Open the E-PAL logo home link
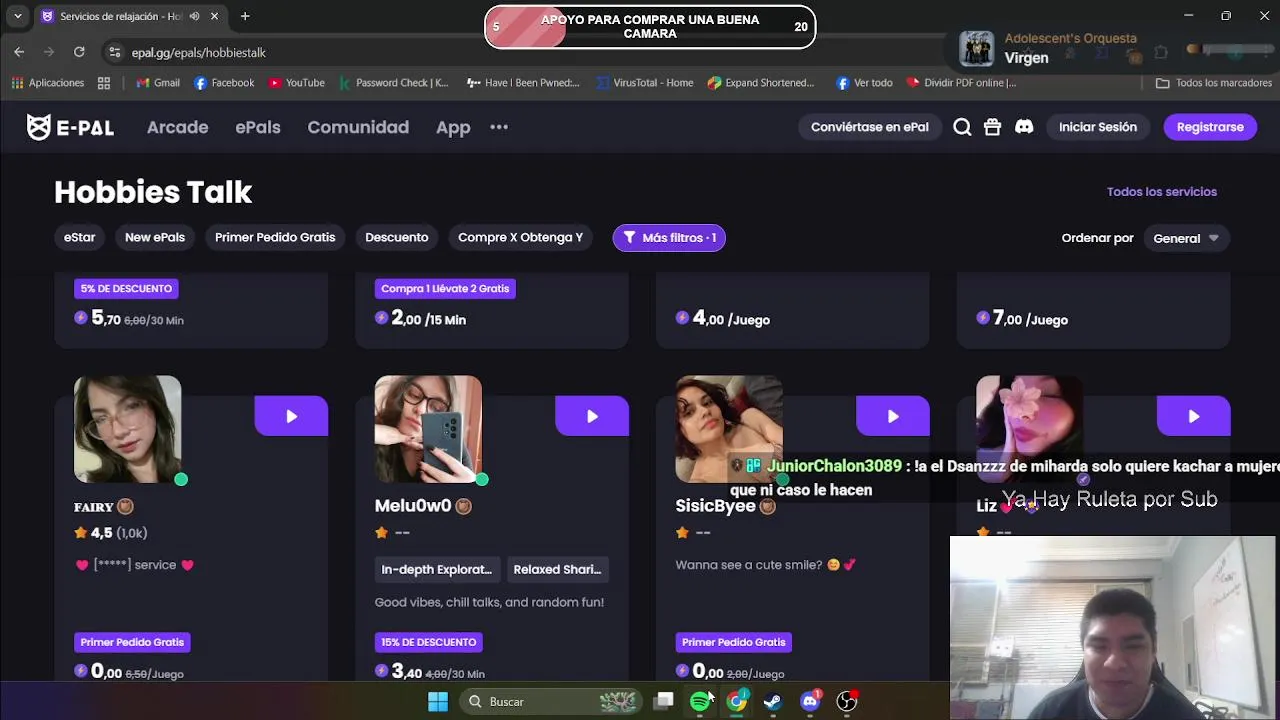This screenshot has width=1280, height=720. (x=70, y=127)
